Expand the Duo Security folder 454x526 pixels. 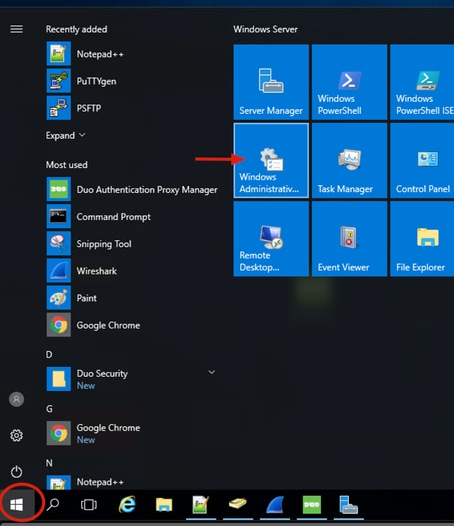click(x=212, y=372)
